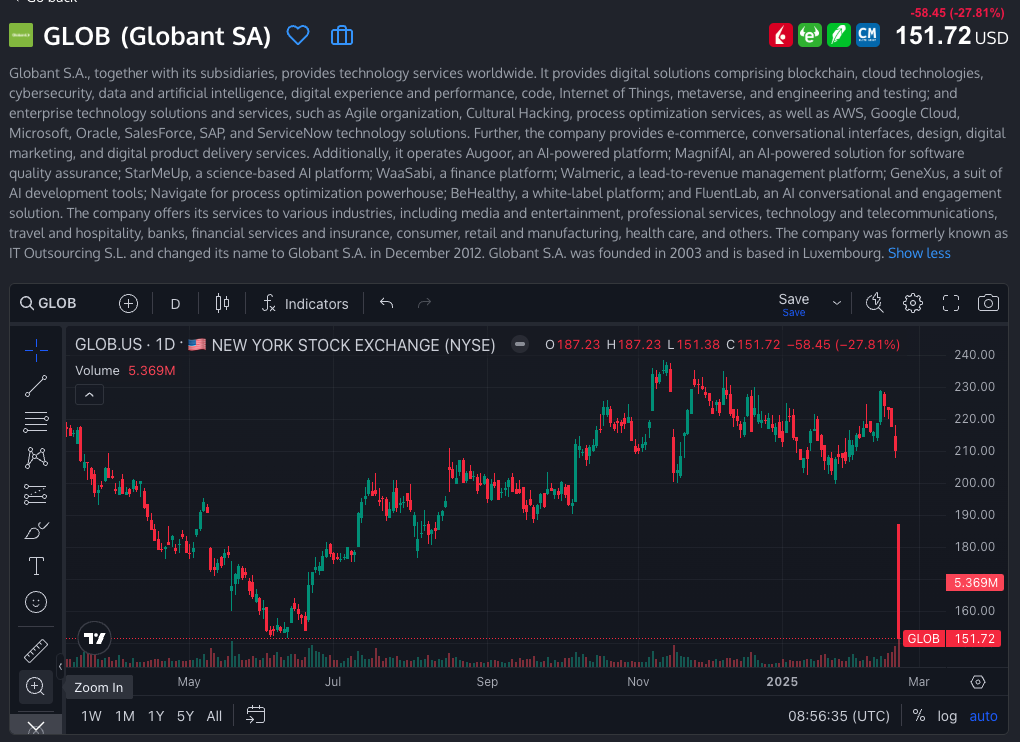This screenshot has height=742, width=1020.
Task: Click the TradingView logo on chart
Action: click(94, 639)
